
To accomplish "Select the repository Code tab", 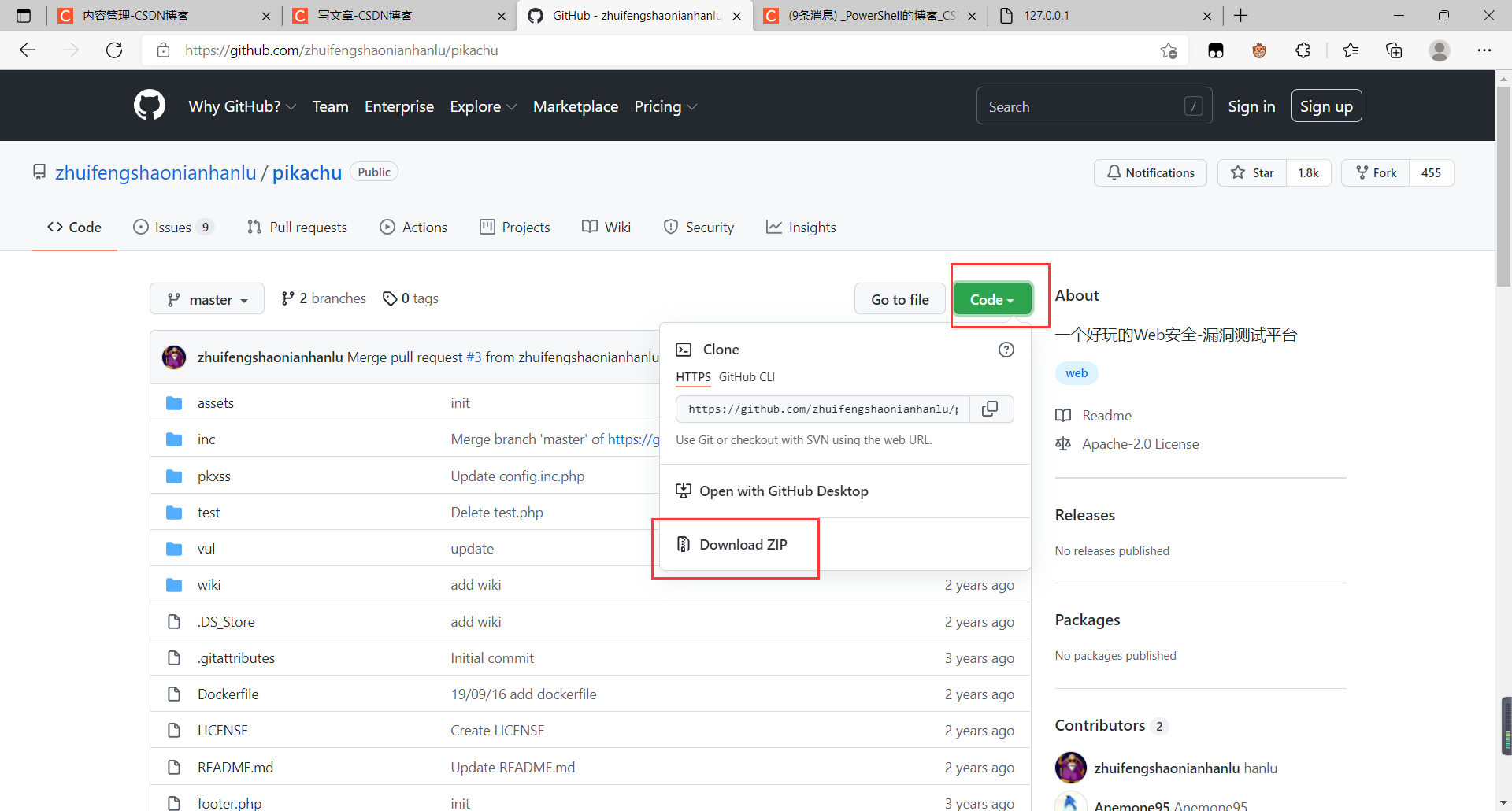I will click(x=74, y=227).
